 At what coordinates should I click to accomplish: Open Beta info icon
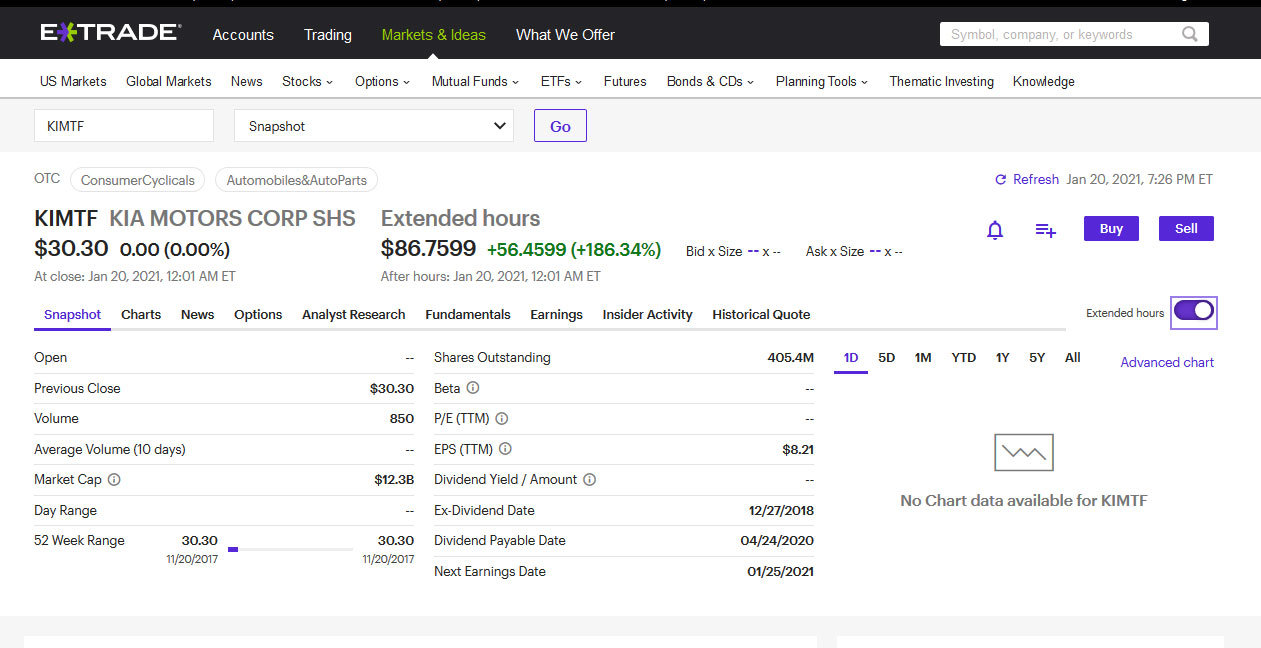[473, 388]
